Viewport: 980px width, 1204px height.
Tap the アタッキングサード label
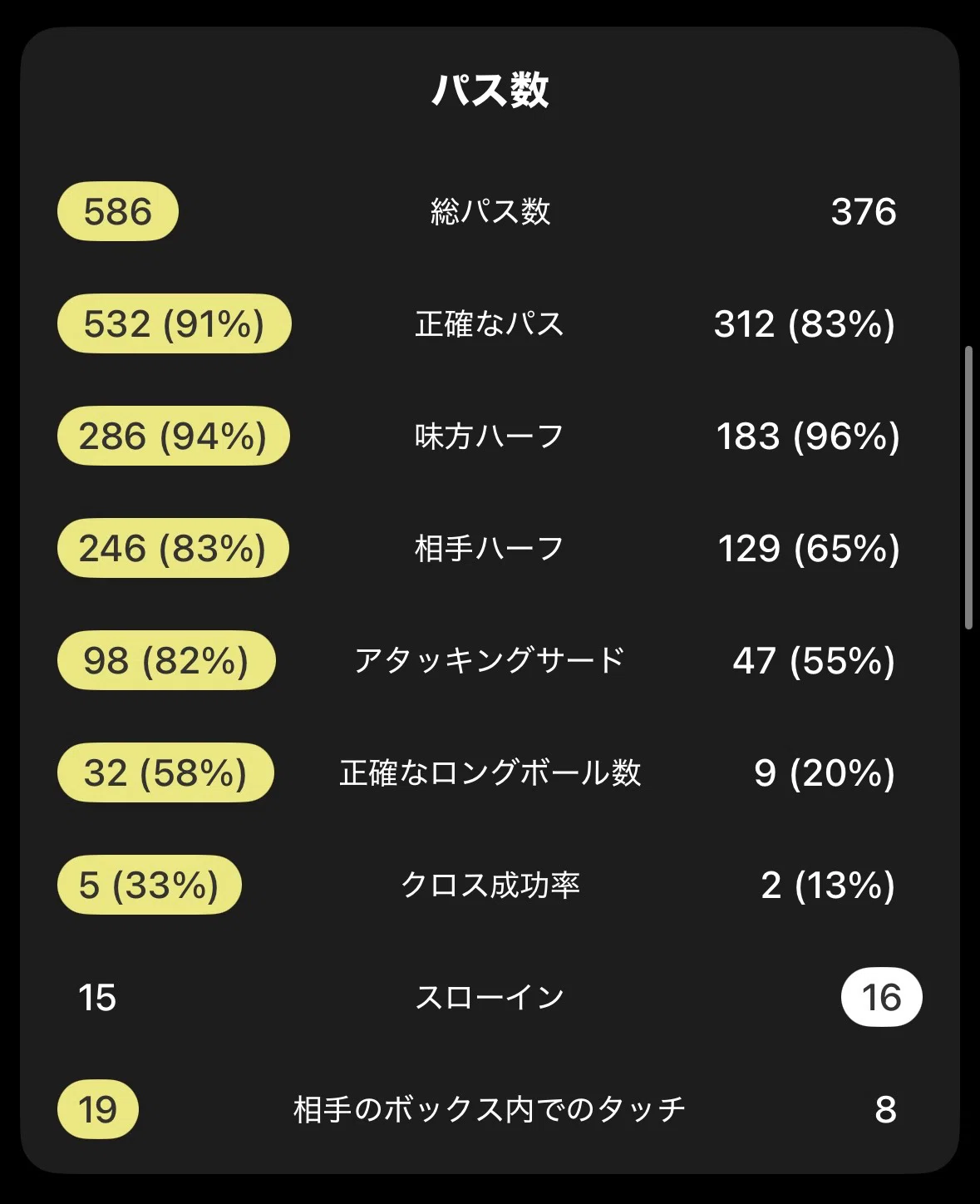click(490, 660)
